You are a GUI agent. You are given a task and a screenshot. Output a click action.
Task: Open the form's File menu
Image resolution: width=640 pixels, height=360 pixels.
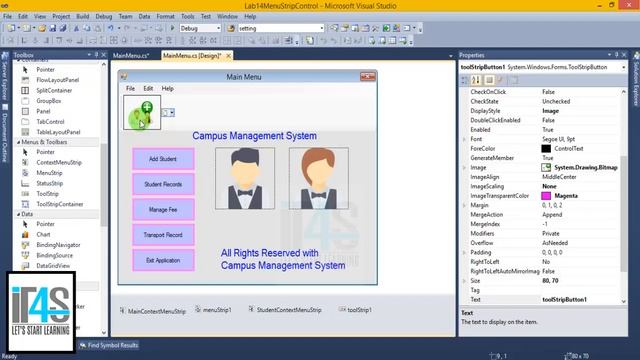point(130,88)
